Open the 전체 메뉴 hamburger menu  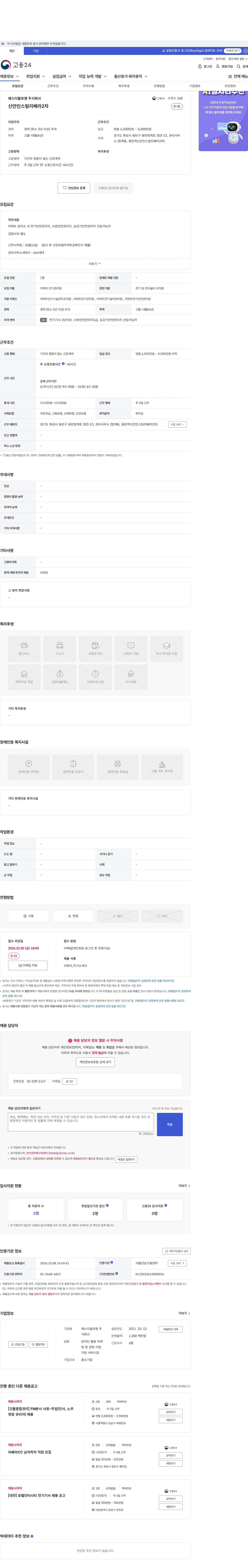[x=238, y=77]
